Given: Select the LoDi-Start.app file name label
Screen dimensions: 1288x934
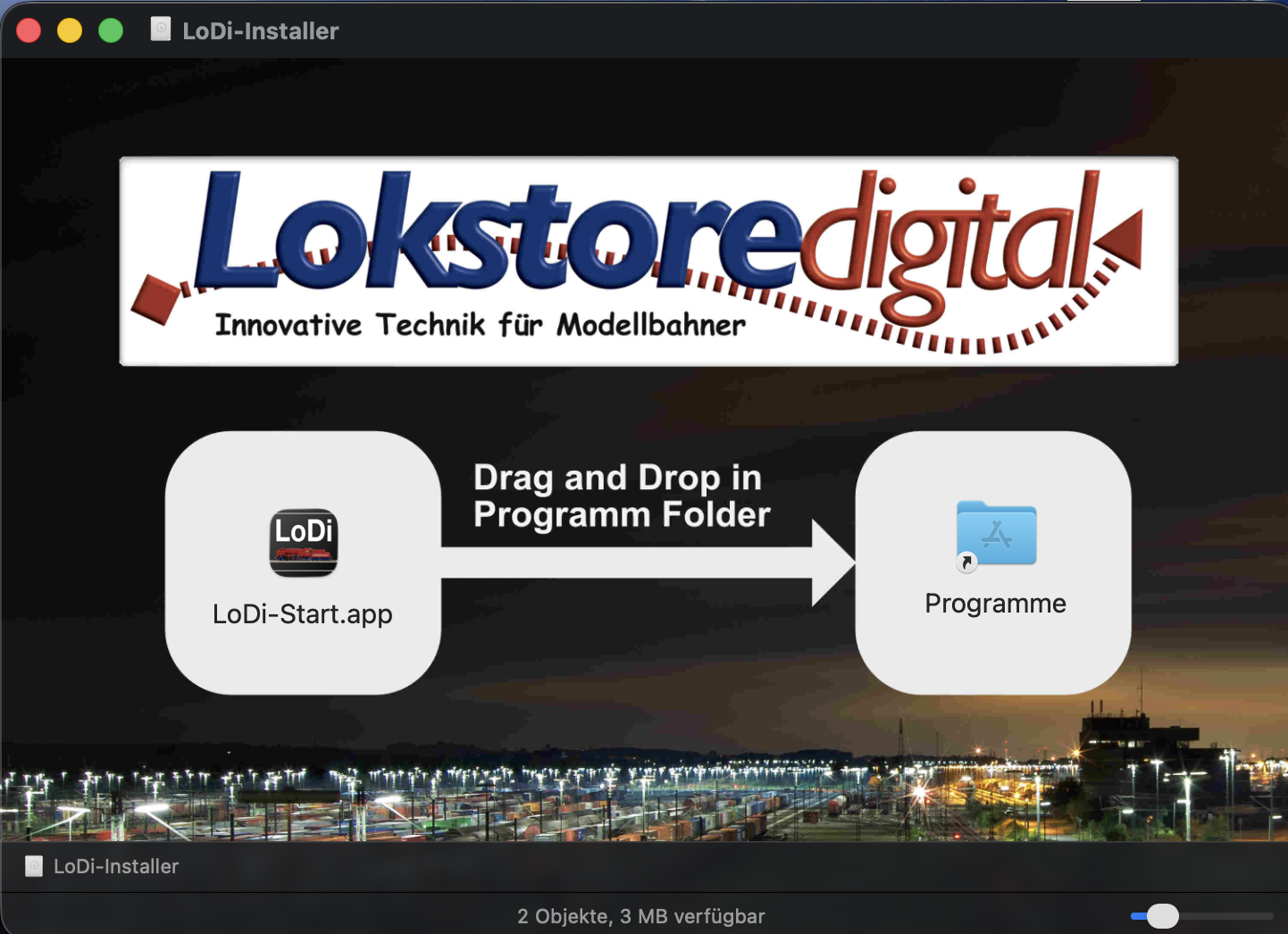Looking at the screenshot, I should [x=303, y=614].
